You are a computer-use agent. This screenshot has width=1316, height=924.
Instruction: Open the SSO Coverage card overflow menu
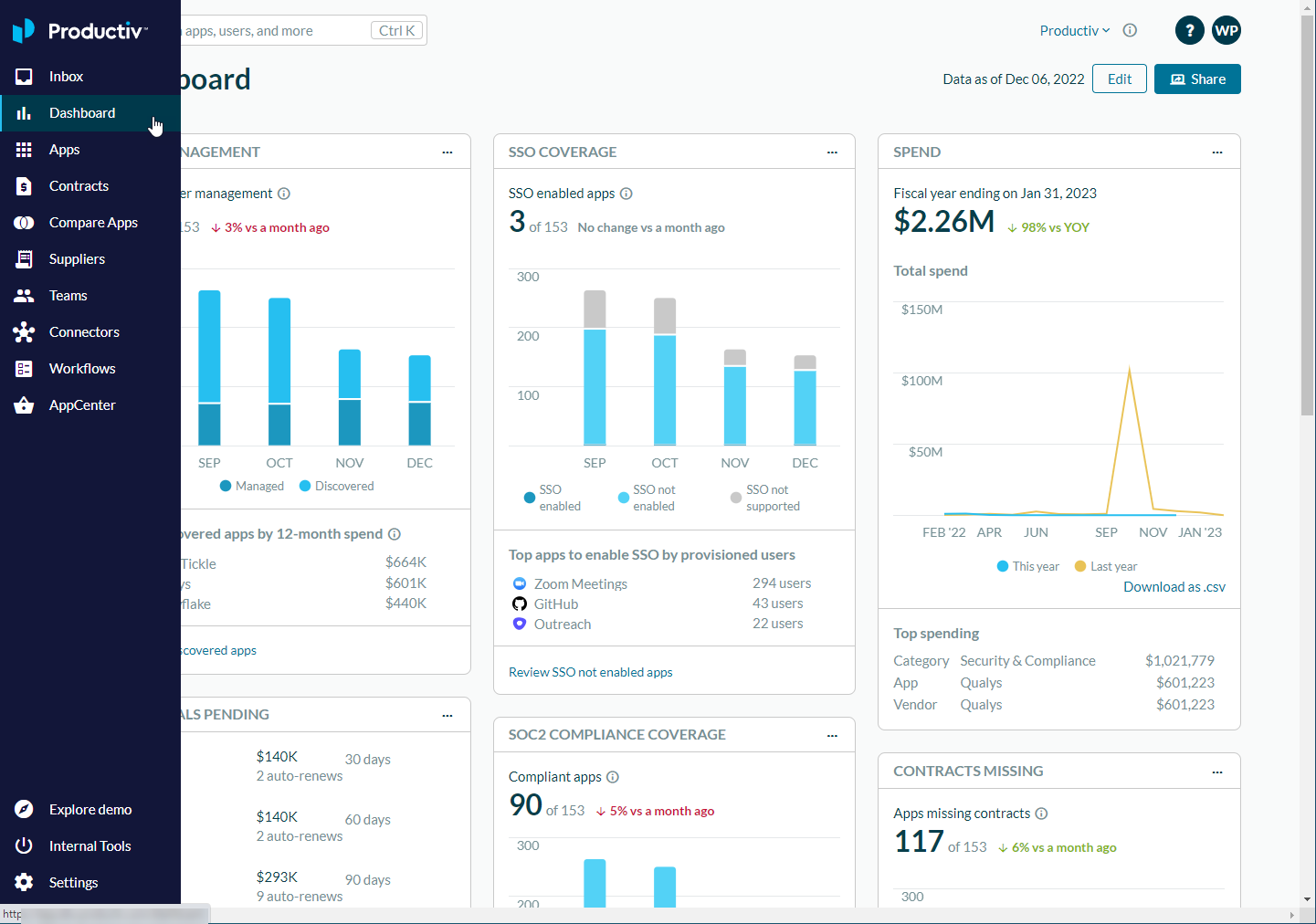pos(832,152)
